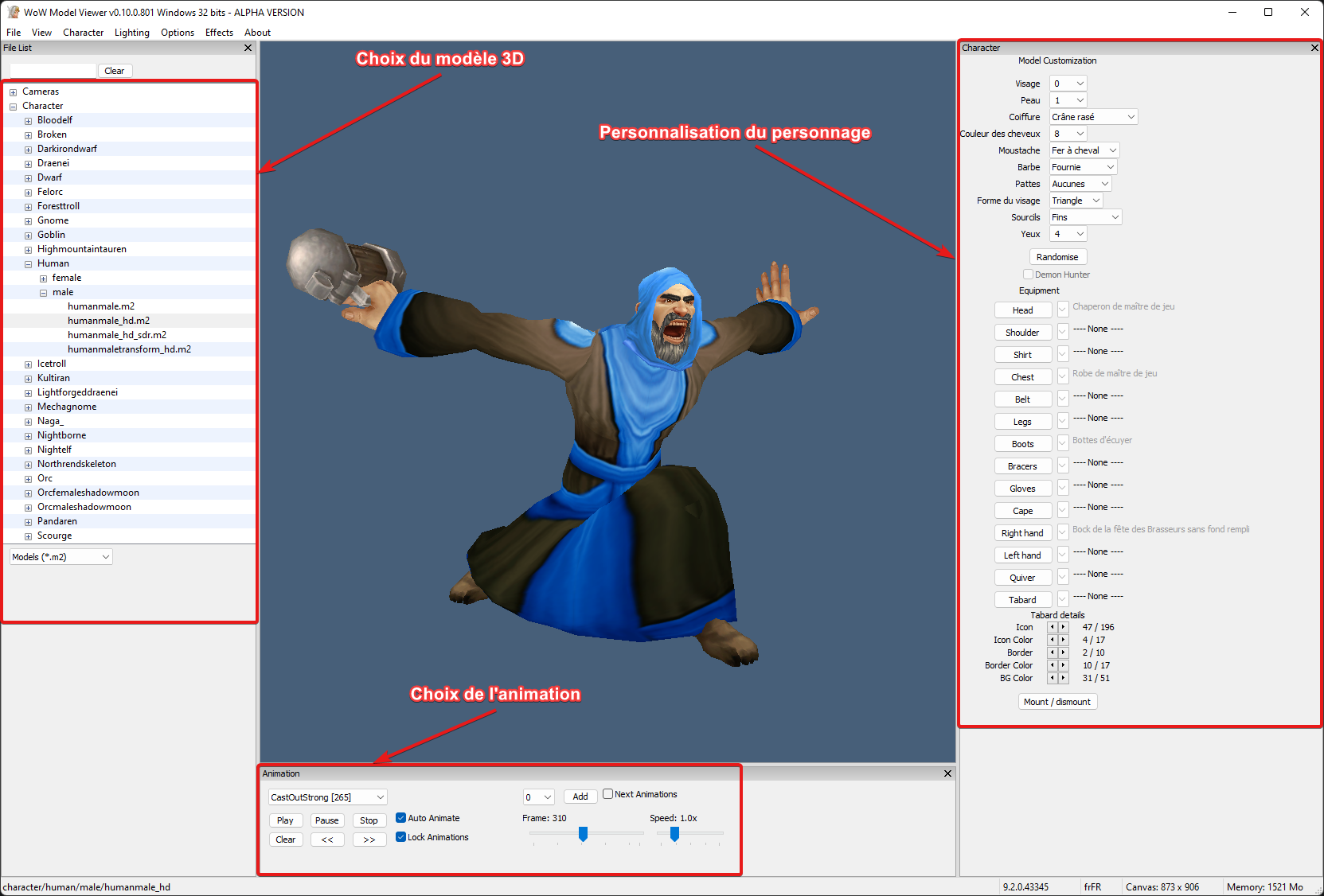Screen dimensions: 1324x896
Task: Open the Lighting menu
Action: click(x=132, y=33)
